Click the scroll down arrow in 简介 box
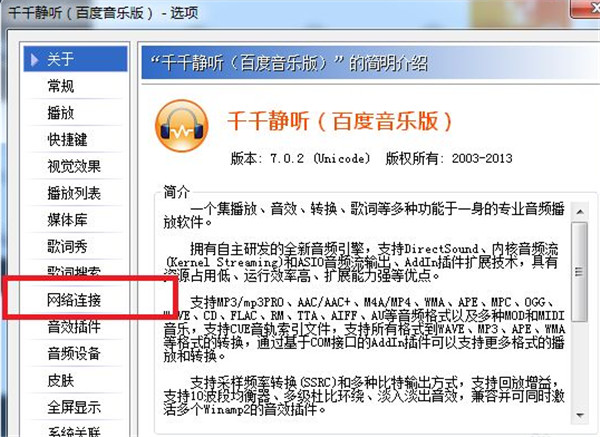The height and width of the screenshot is (437, 600). point(580,415)
